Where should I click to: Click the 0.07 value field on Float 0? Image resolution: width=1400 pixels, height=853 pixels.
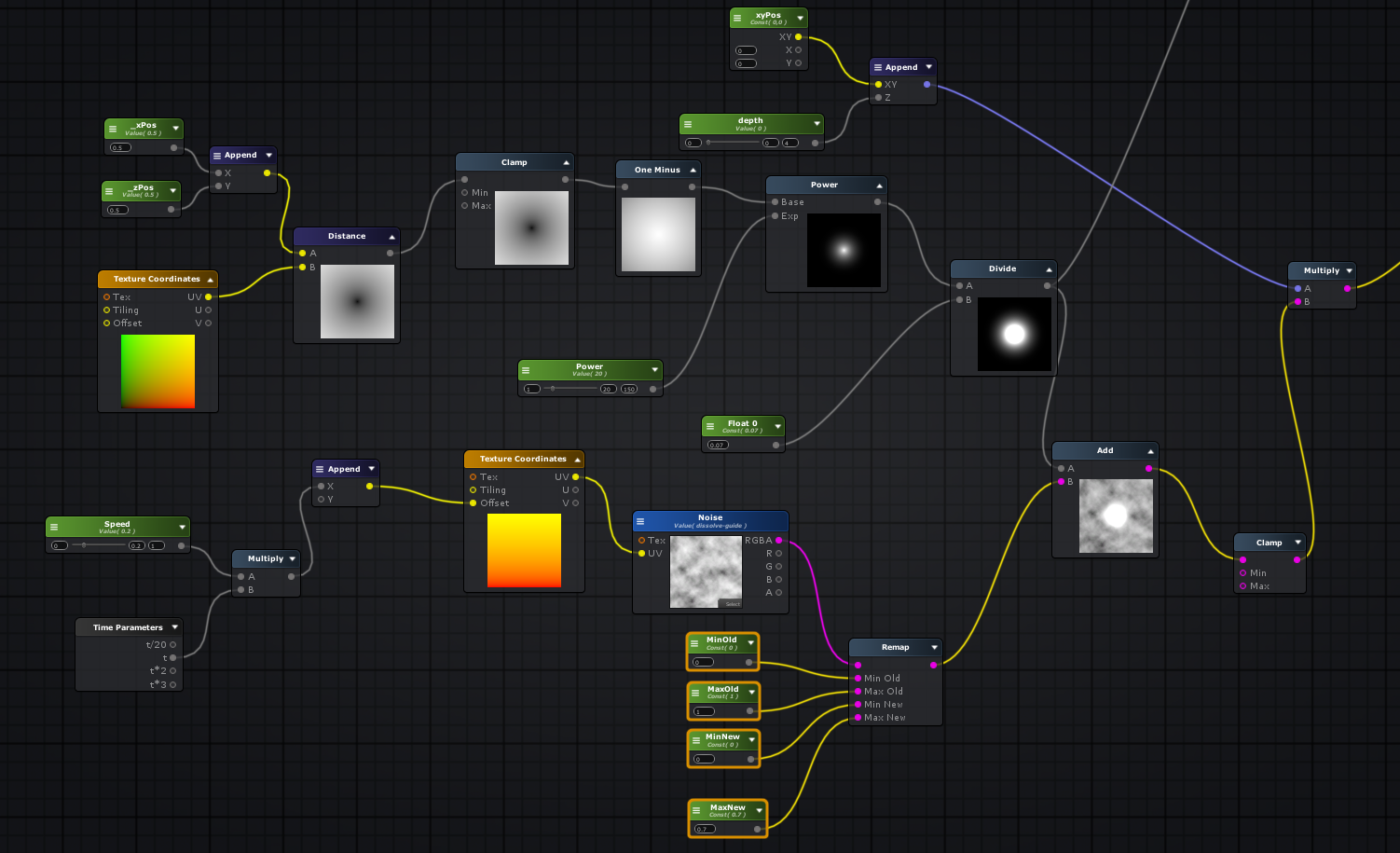pos(717,445)
